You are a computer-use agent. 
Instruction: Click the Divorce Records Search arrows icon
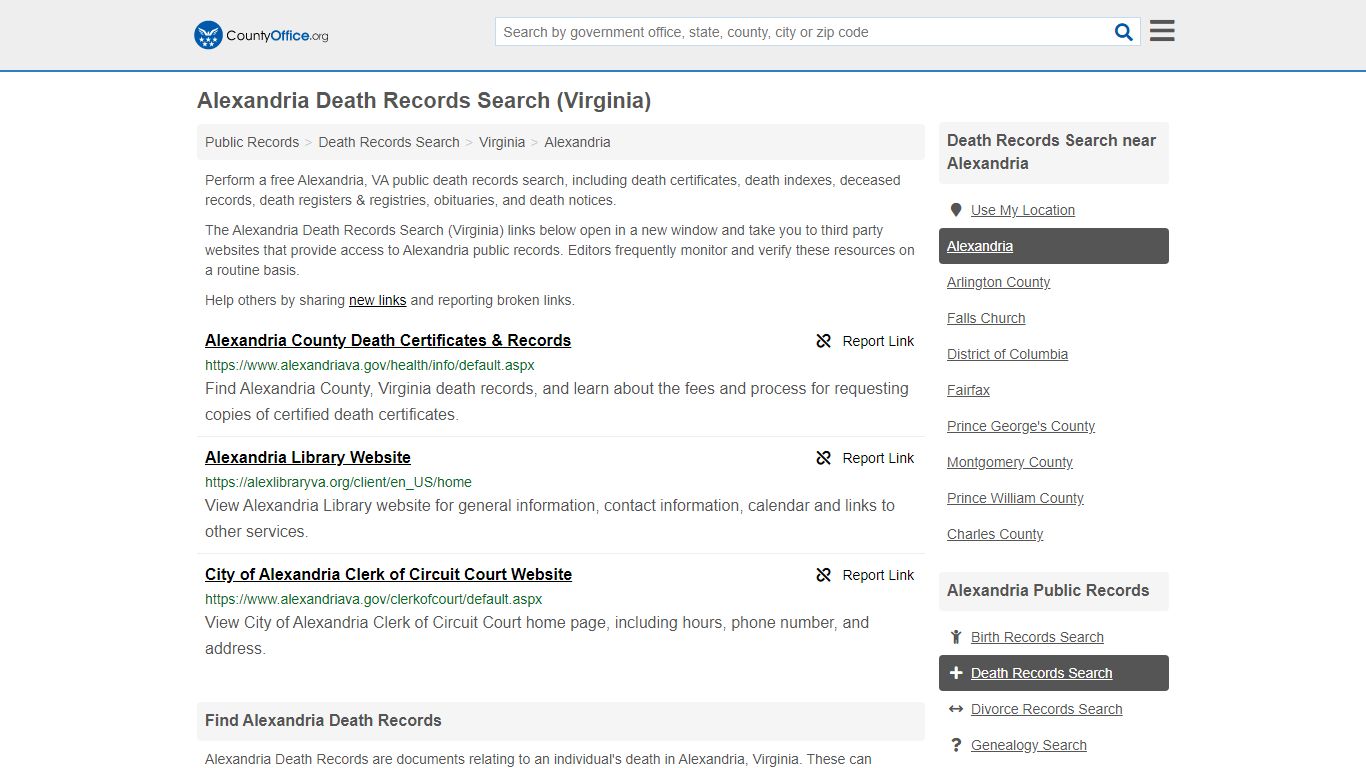[x=956, y=709]
